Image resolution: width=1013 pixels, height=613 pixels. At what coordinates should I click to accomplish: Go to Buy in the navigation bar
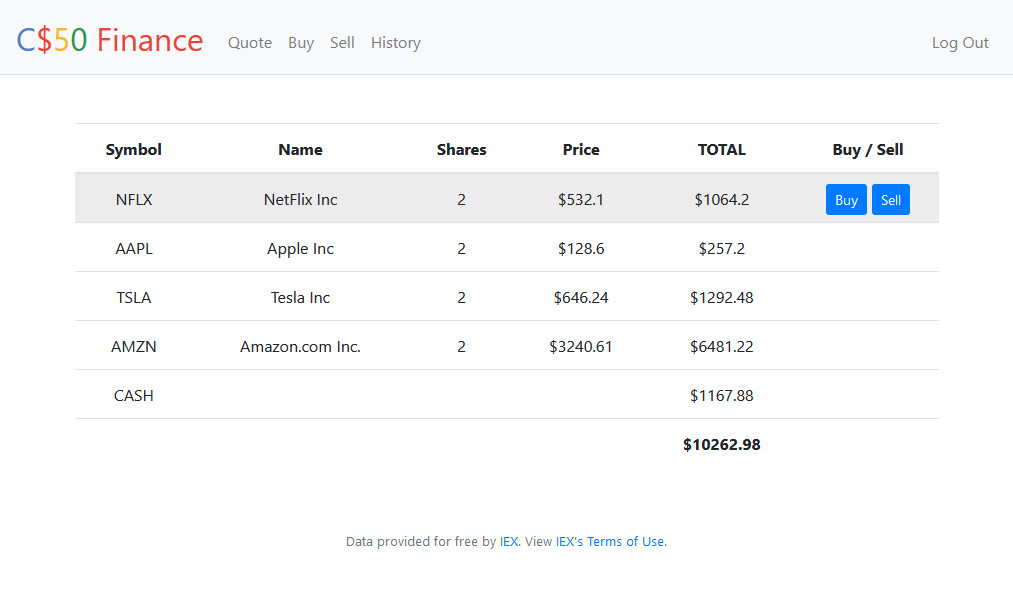tap(301, 43)
